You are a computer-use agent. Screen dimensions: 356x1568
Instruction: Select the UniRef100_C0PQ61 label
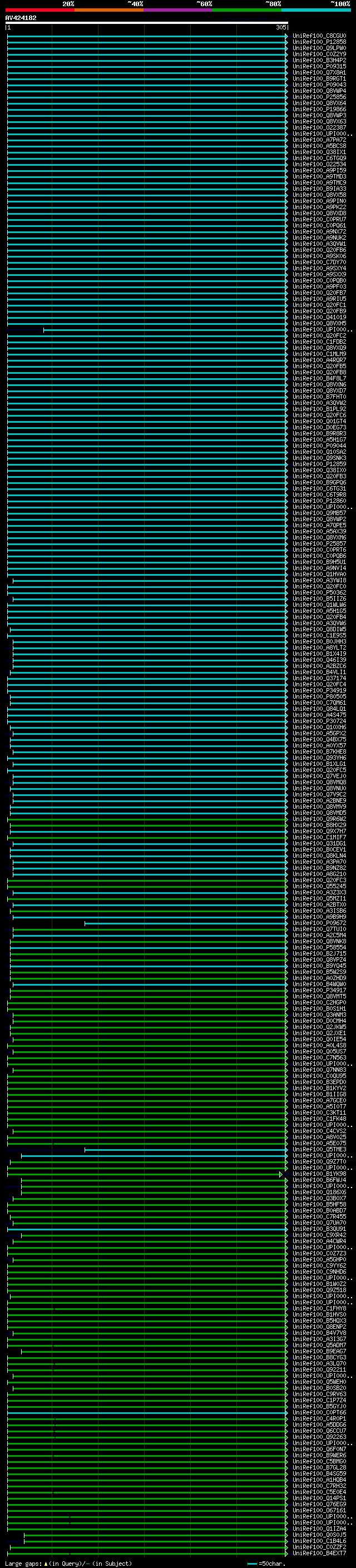[x=319, y=225]
